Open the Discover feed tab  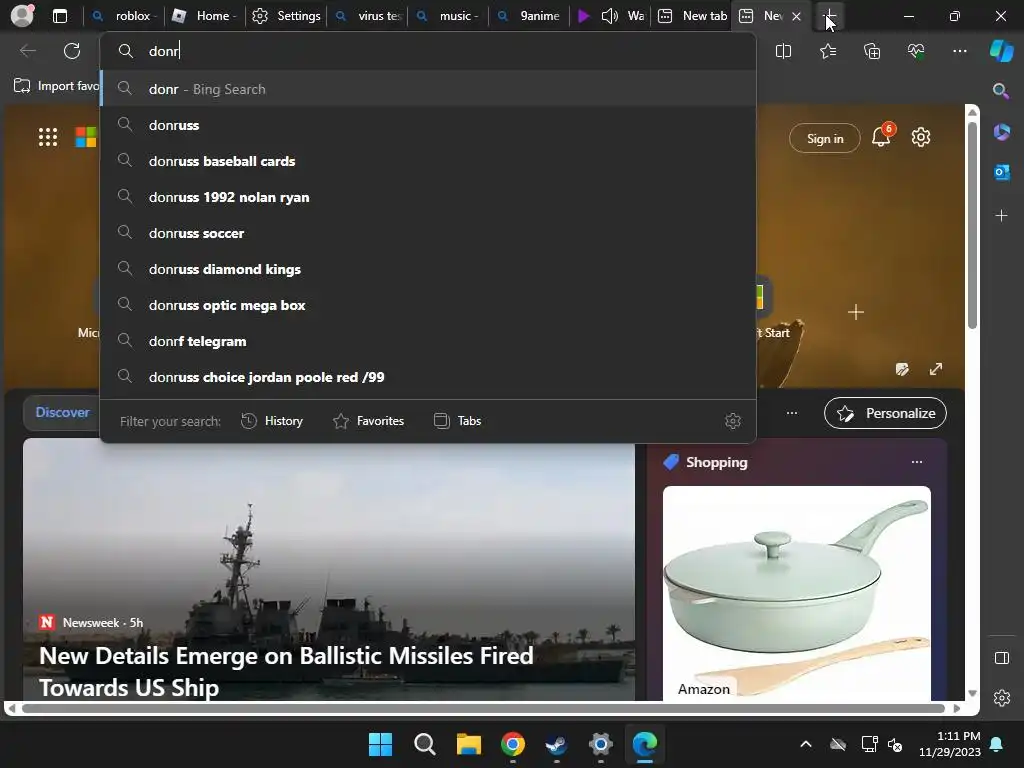[62, 412]
